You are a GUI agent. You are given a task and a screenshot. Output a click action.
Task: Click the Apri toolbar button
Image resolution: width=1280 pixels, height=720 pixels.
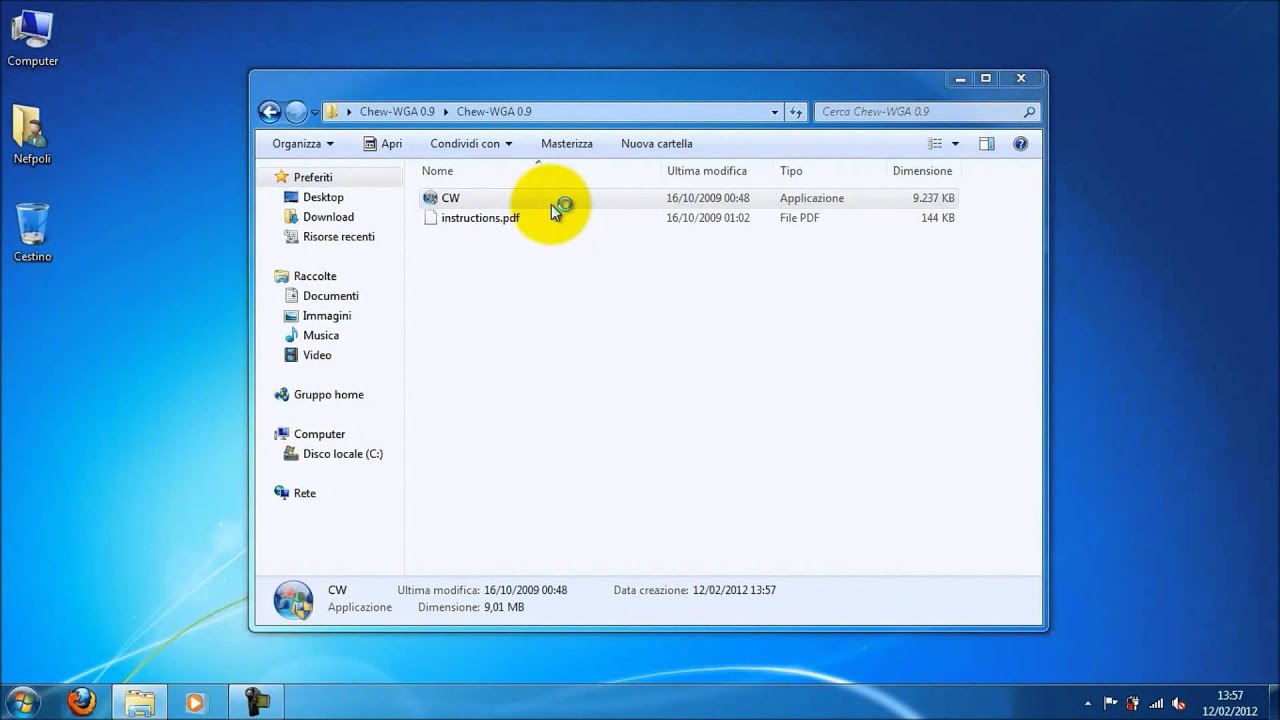click(382, 144)
